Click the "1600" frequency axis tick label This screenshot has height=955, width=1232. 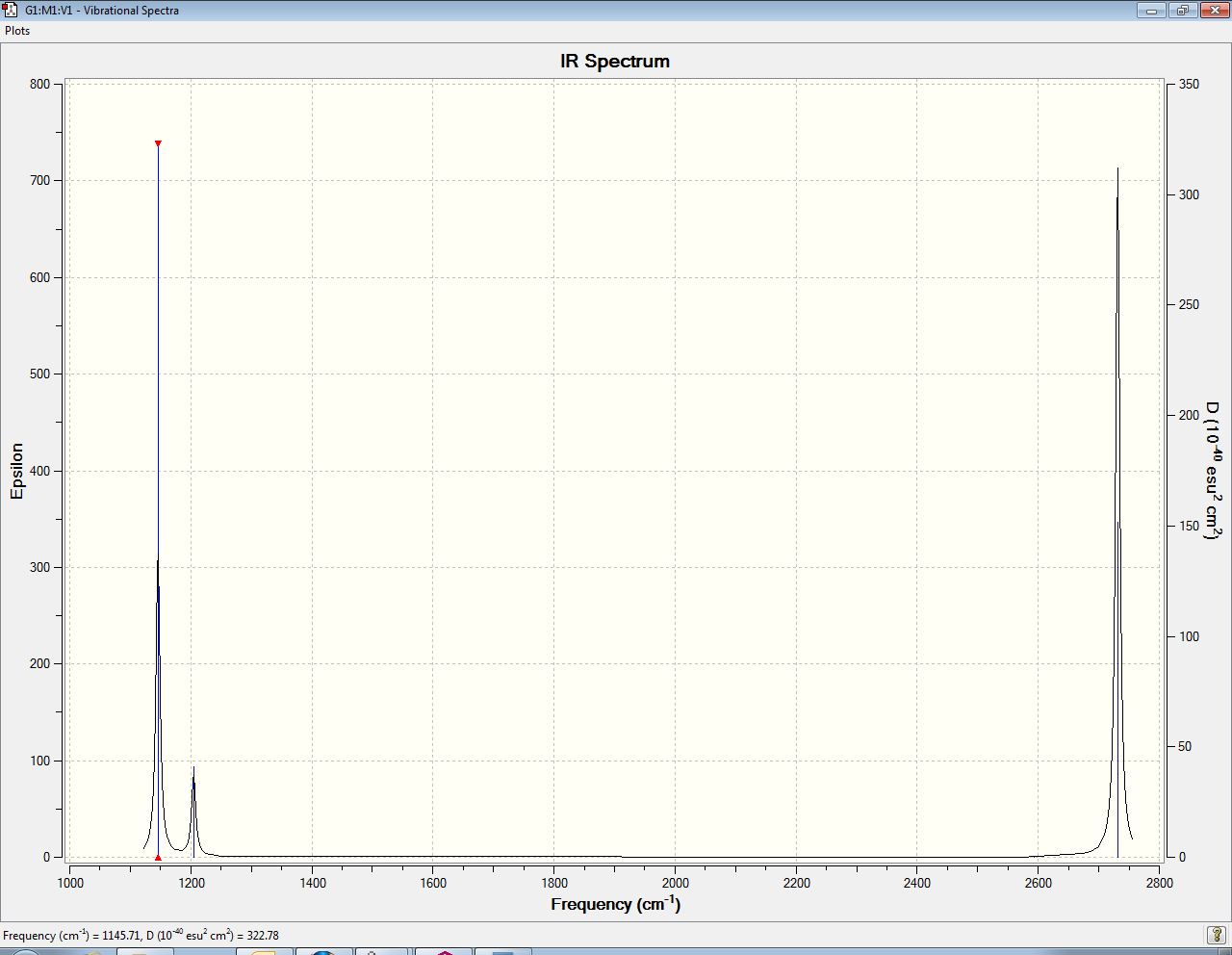pyautogui.click(x=433, y=883)
